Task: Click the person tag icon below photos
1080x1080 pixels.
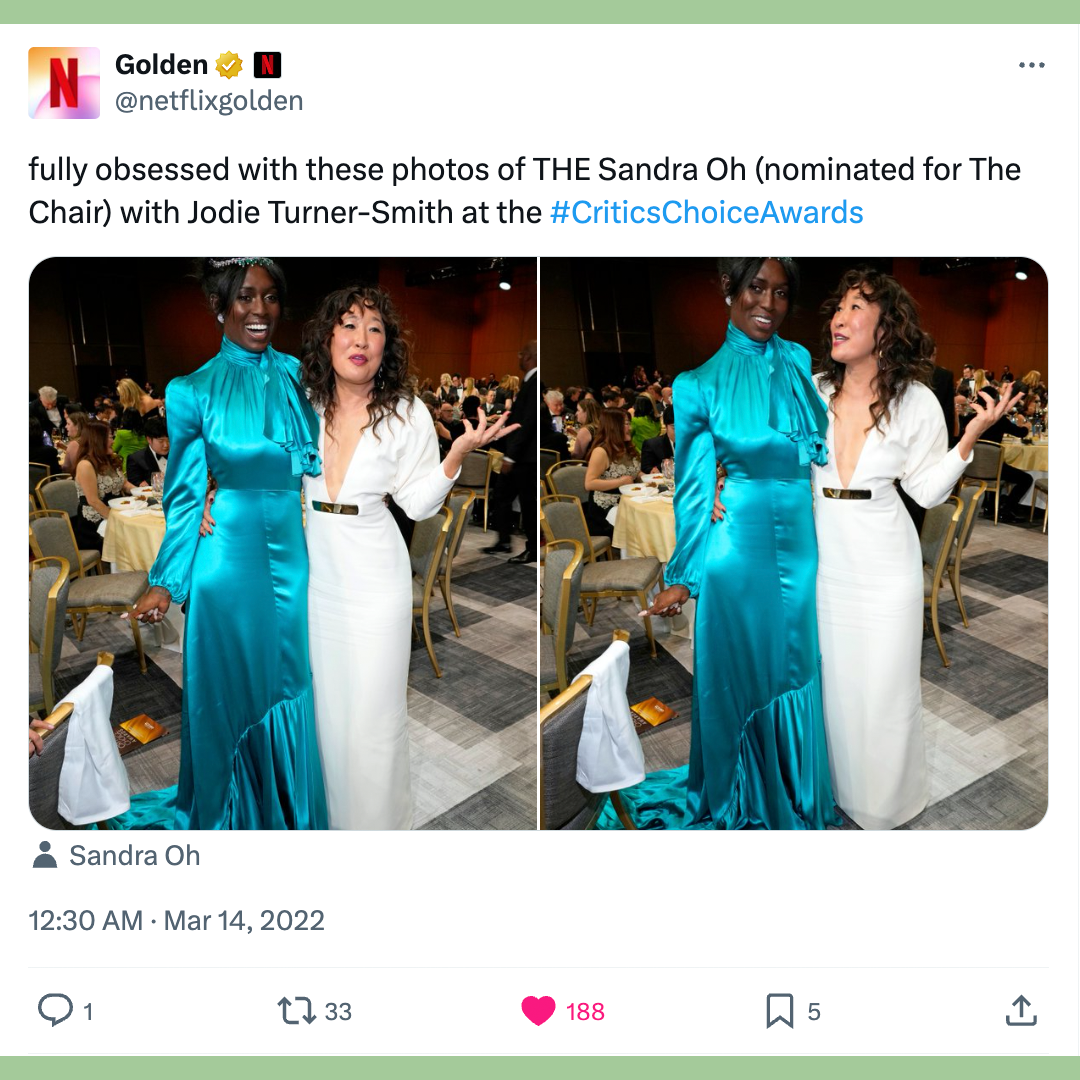Action: tap(45, 855)
